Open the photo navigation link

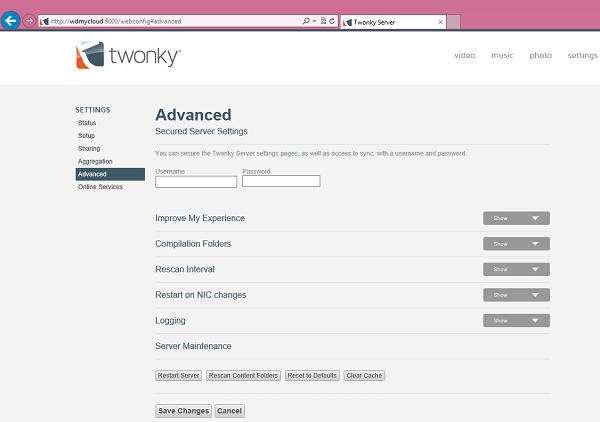click(x=540, y=55)
